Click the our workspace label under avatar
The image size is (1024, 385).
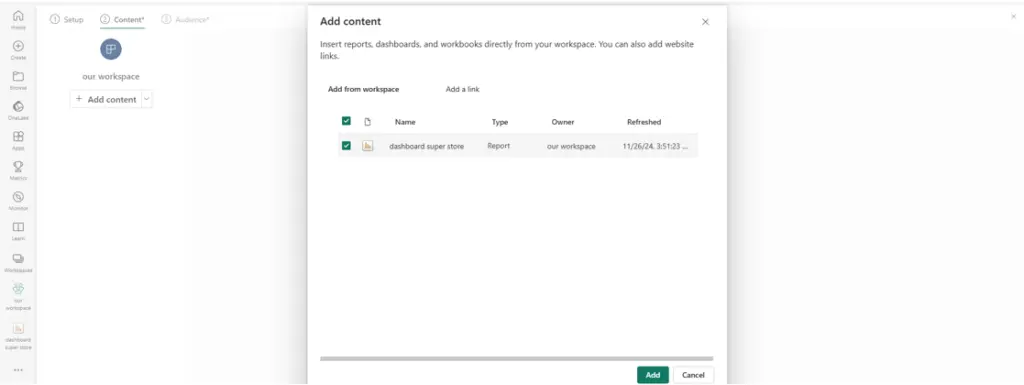[x=111, y=76]
